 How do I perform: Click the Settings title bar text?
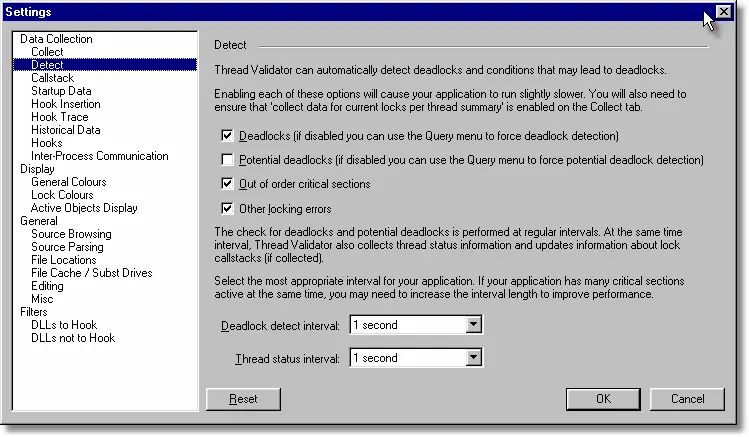click(28, 11)
